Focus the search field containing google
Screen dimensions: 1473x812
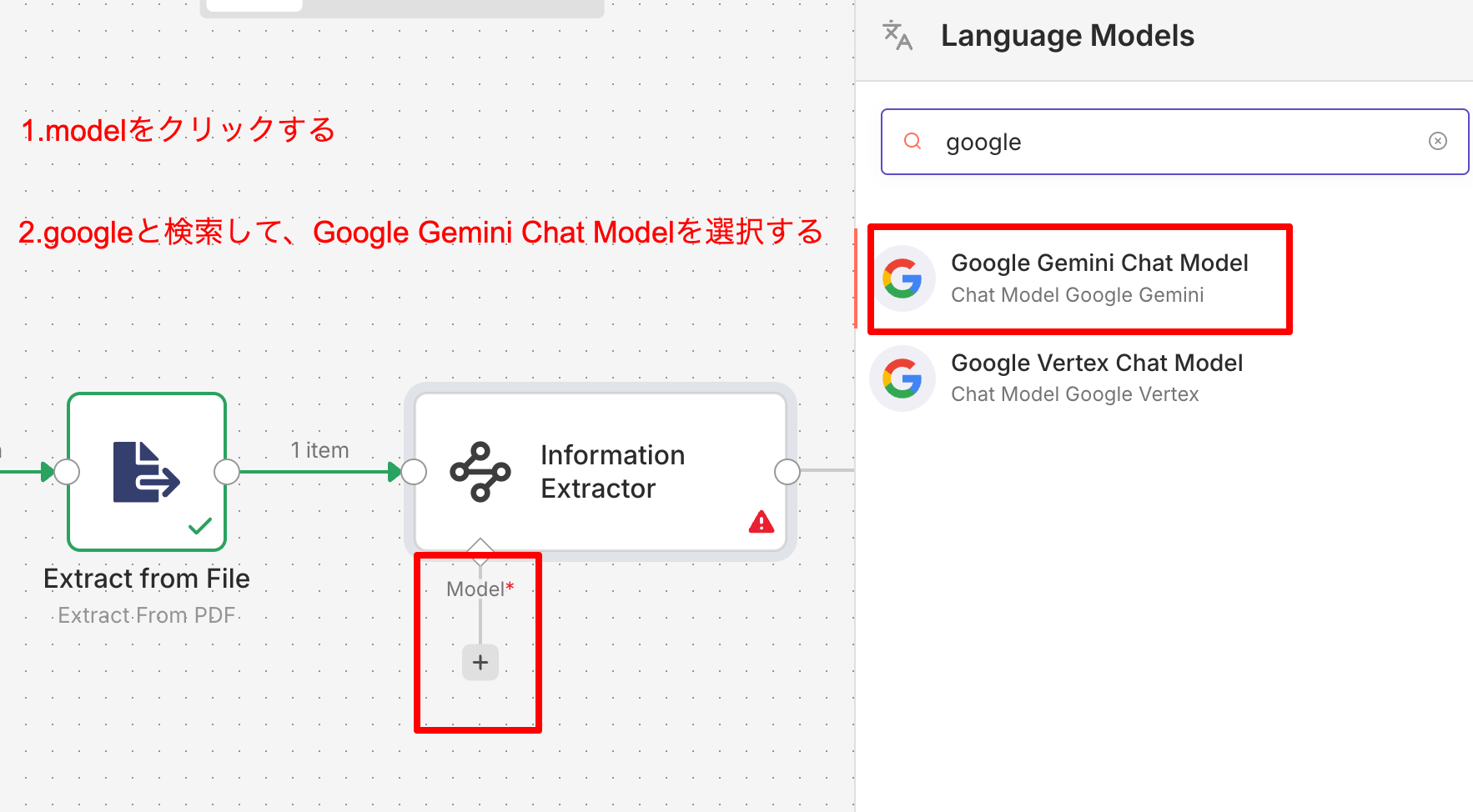(1168, 143)
